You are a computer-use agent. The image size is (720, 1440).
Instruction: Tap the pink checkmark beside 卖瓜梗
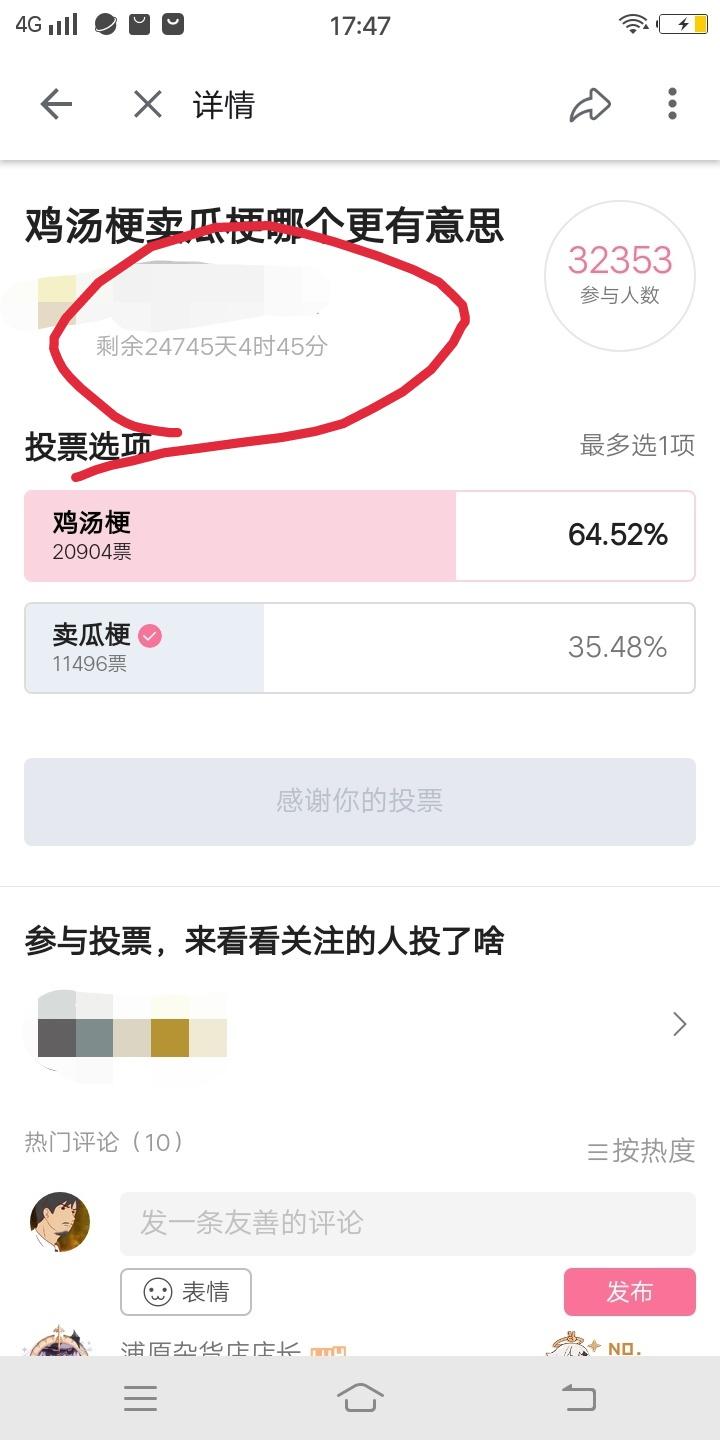tap(150, 635)
